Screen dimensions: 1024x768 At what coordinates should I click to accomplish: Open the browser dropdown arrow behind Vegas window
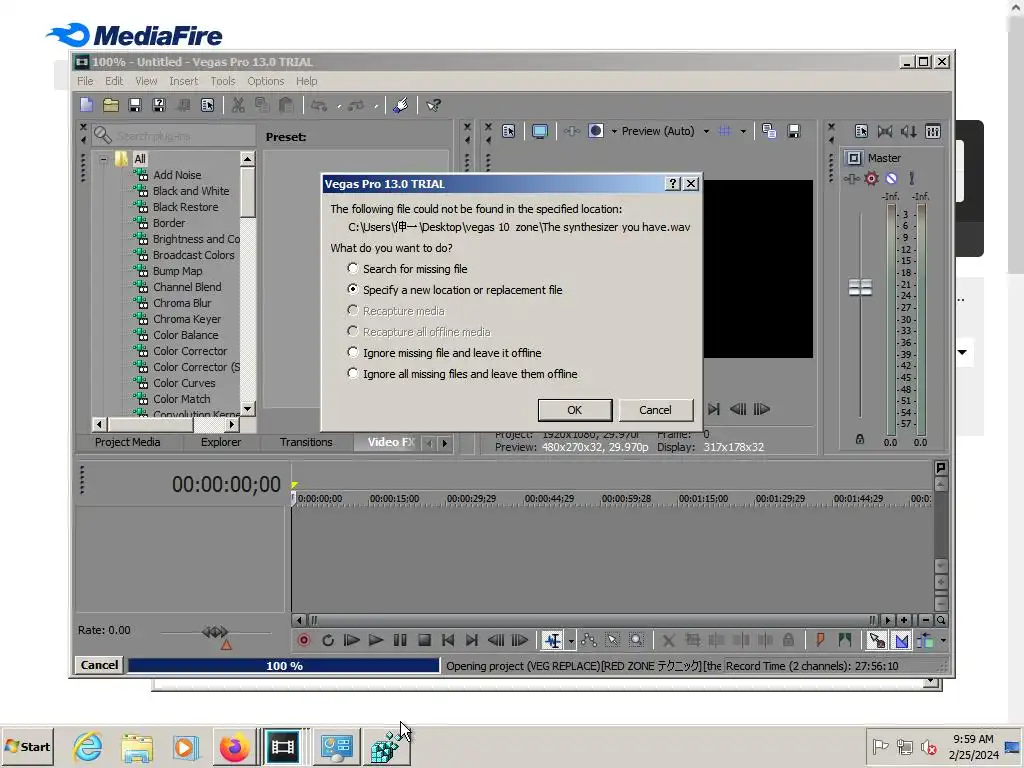tap(962, 352)
